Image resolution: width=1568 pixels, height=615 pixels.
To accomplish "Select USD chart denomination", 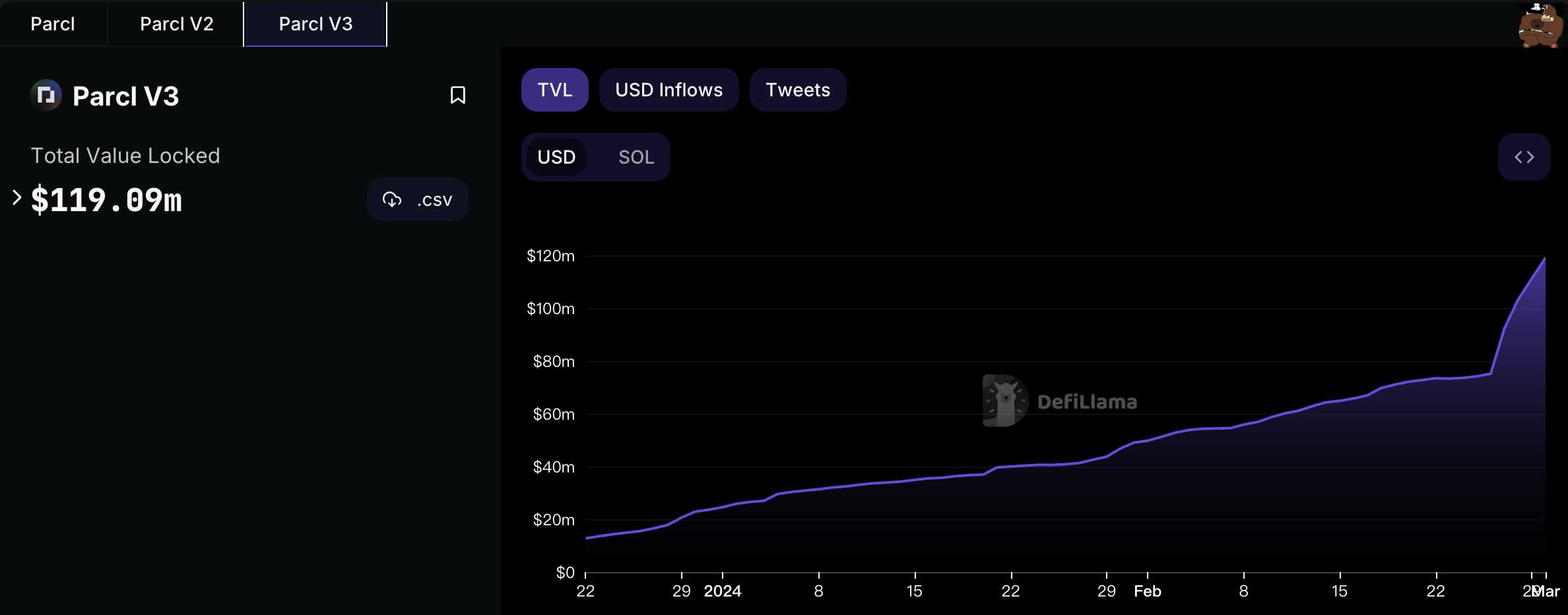I will coord(556,157).
